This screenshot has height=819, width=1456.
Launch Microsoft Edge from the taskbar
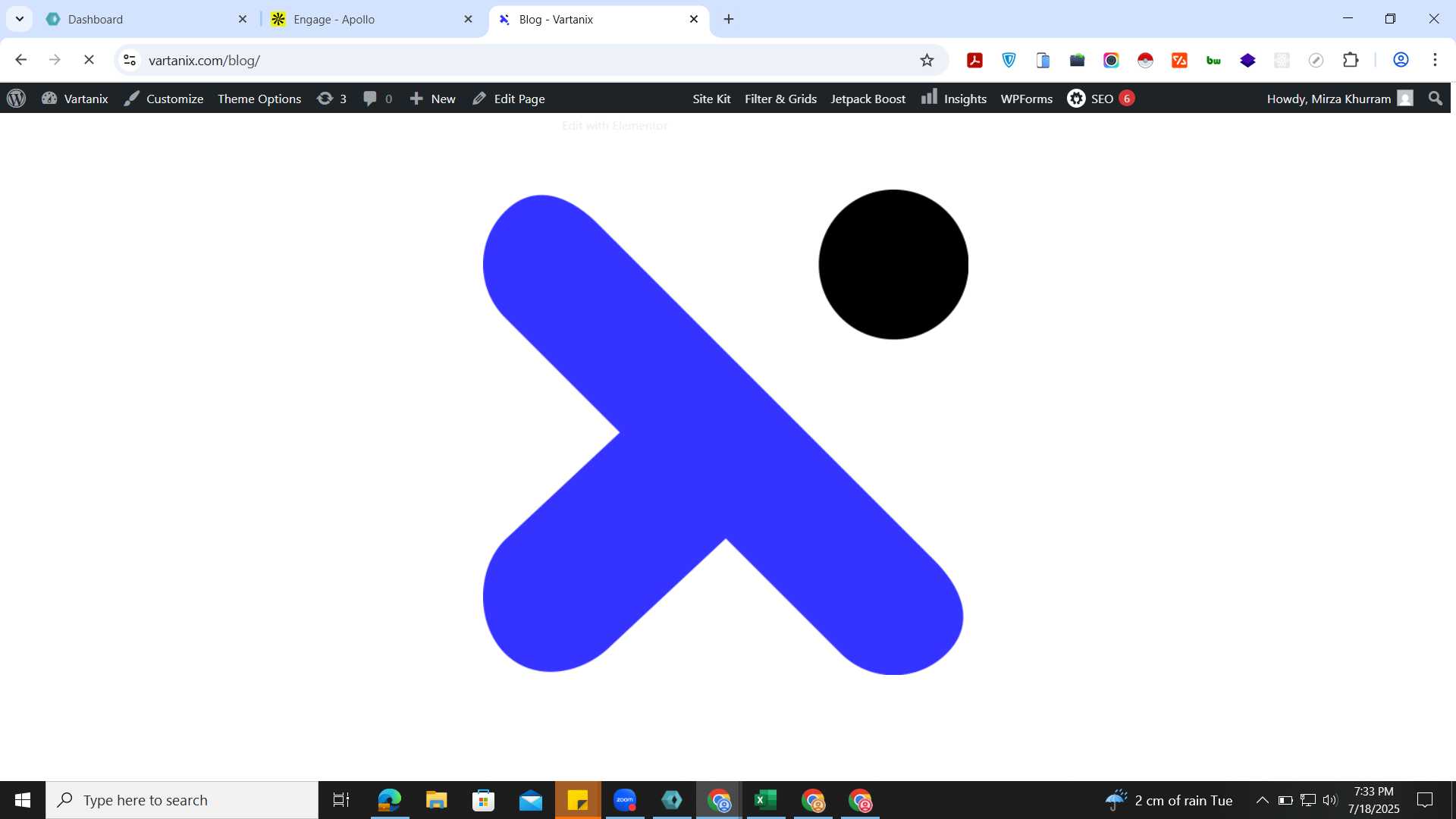point(389,800)
